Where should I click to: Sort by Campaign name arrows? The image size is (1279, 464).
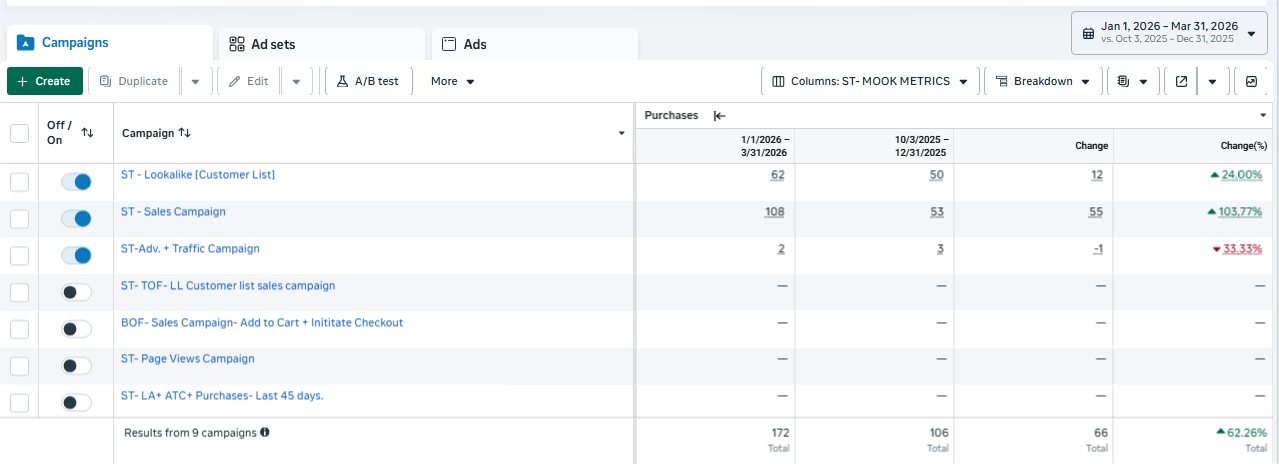point(184,132)
